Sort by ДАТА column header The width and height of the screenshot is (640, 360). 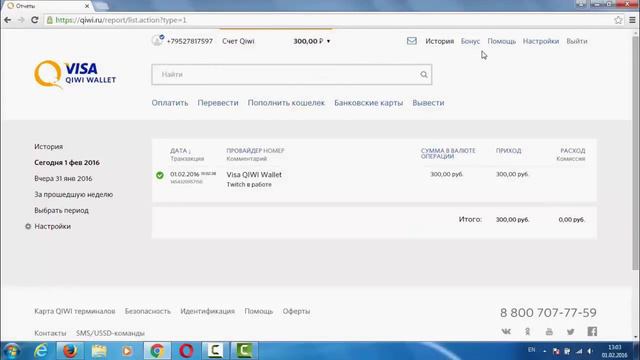(x=180, y=151)
